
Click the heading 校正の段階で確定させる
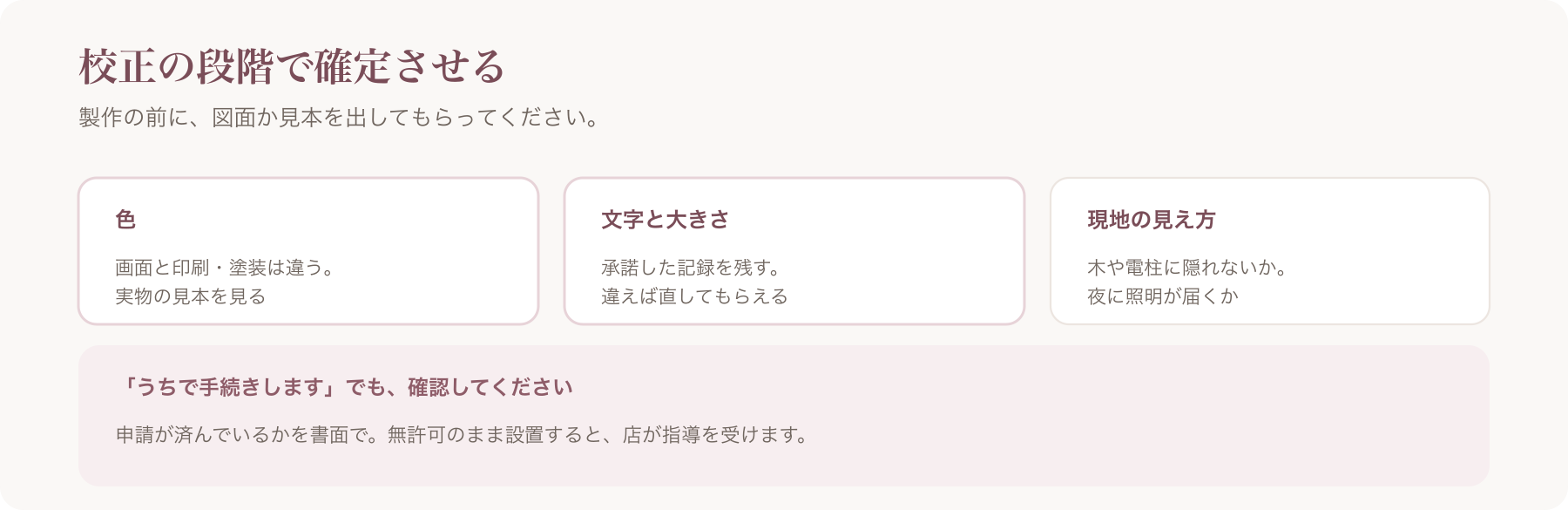tap(292, 67)
